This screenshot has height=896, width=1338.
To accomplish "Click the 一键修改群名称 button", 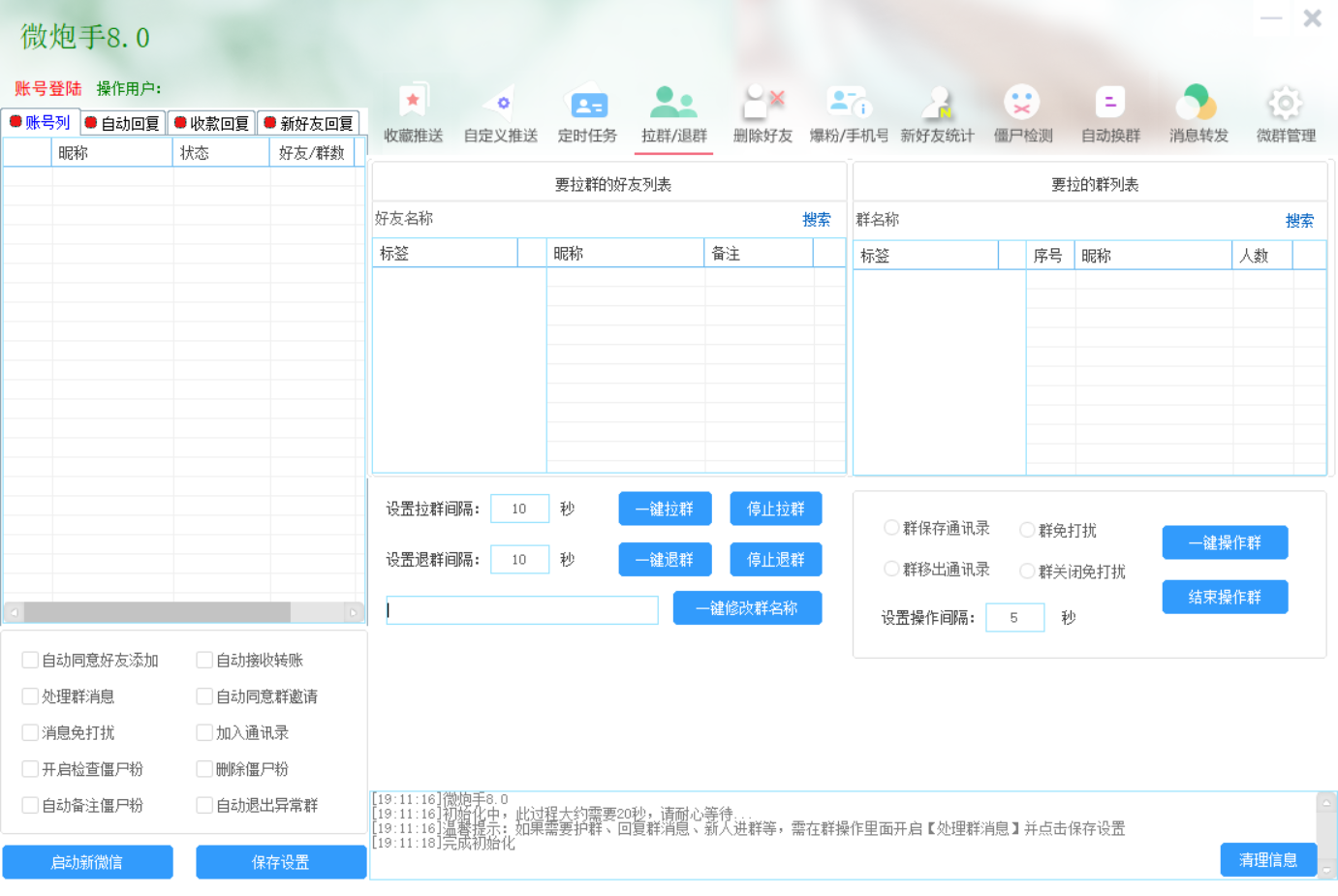I will 747,607.
